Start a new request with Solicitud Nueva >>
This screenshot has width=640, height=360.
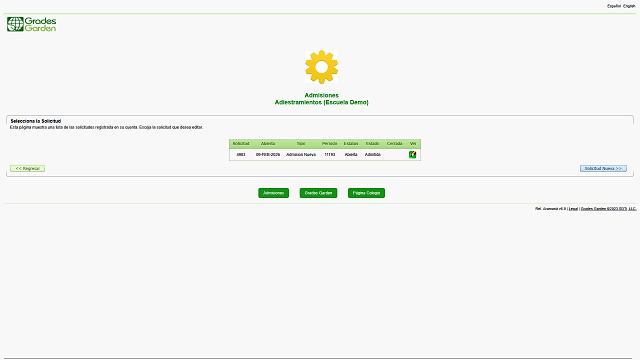coord(603,169)
